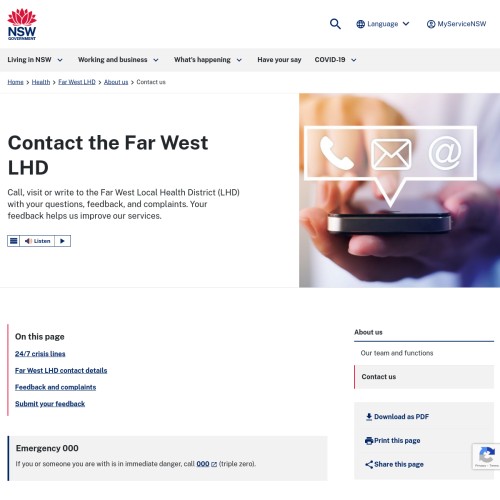This screenshot has width=500, height=500.
Task: Open the What's happening menu
Action: [208, 60]
